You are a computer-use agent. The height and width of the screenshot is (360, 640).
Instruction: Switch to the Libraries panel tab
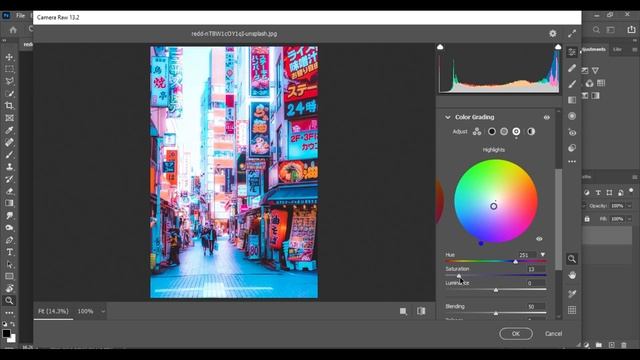pyautogui.click(x=617, y=49)
